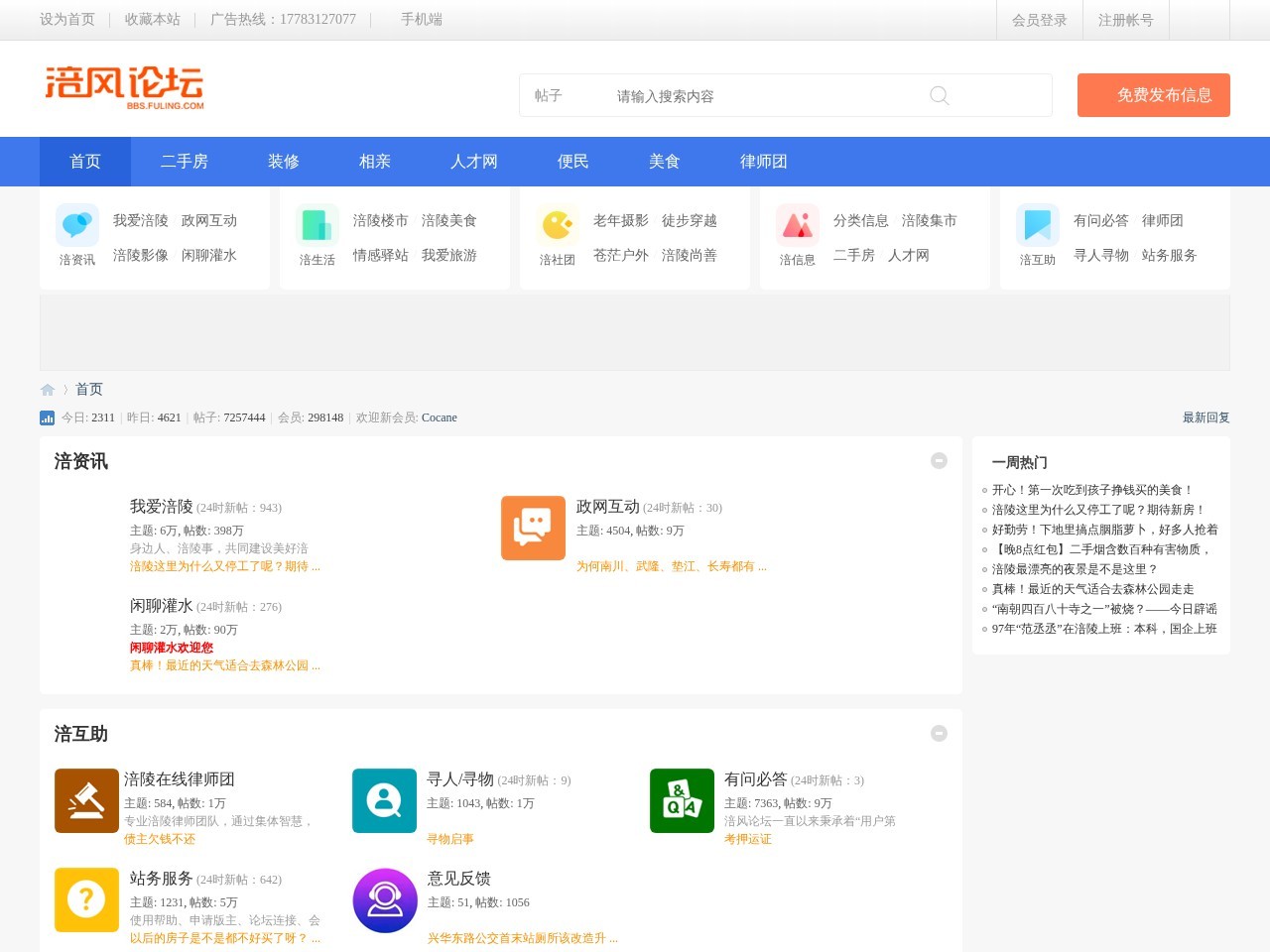Switch to the 二手房 navigation tab
The image size is (1270, 952).
click(x=185, y=162)
